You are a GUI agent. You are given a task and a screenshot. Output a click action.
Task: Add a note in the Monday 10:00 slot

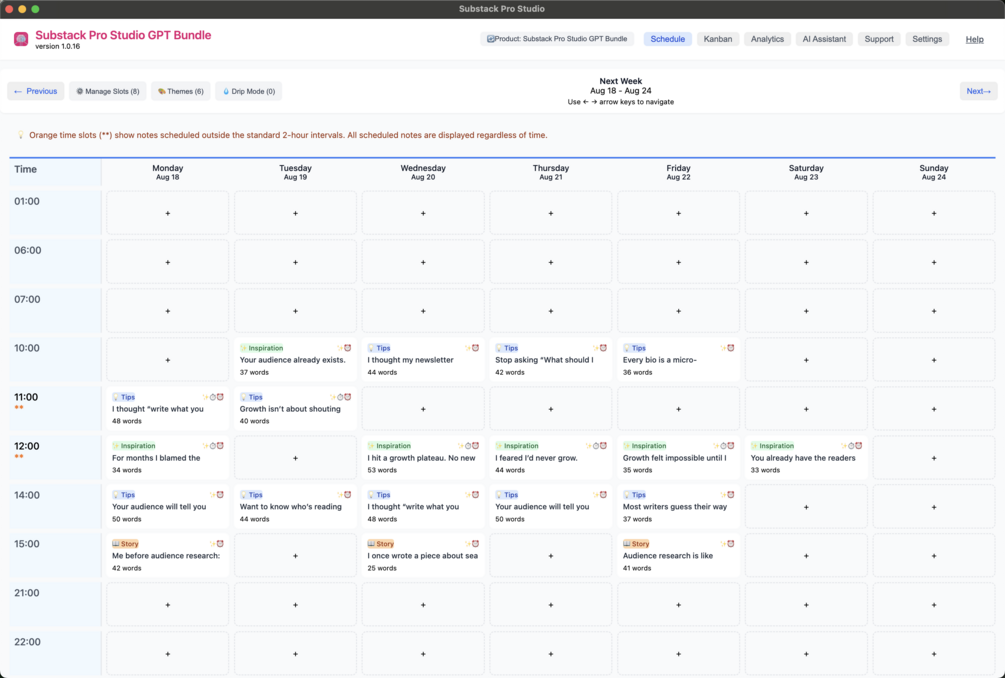click(167, 360)
